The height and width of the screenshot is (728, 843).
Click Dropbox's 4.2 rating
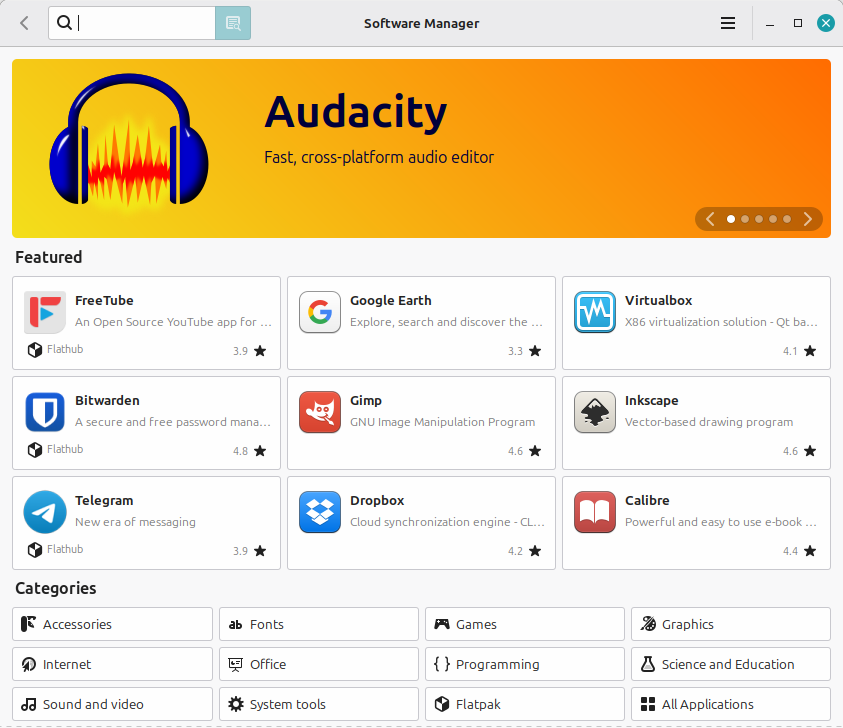click(x=525, y=551)
